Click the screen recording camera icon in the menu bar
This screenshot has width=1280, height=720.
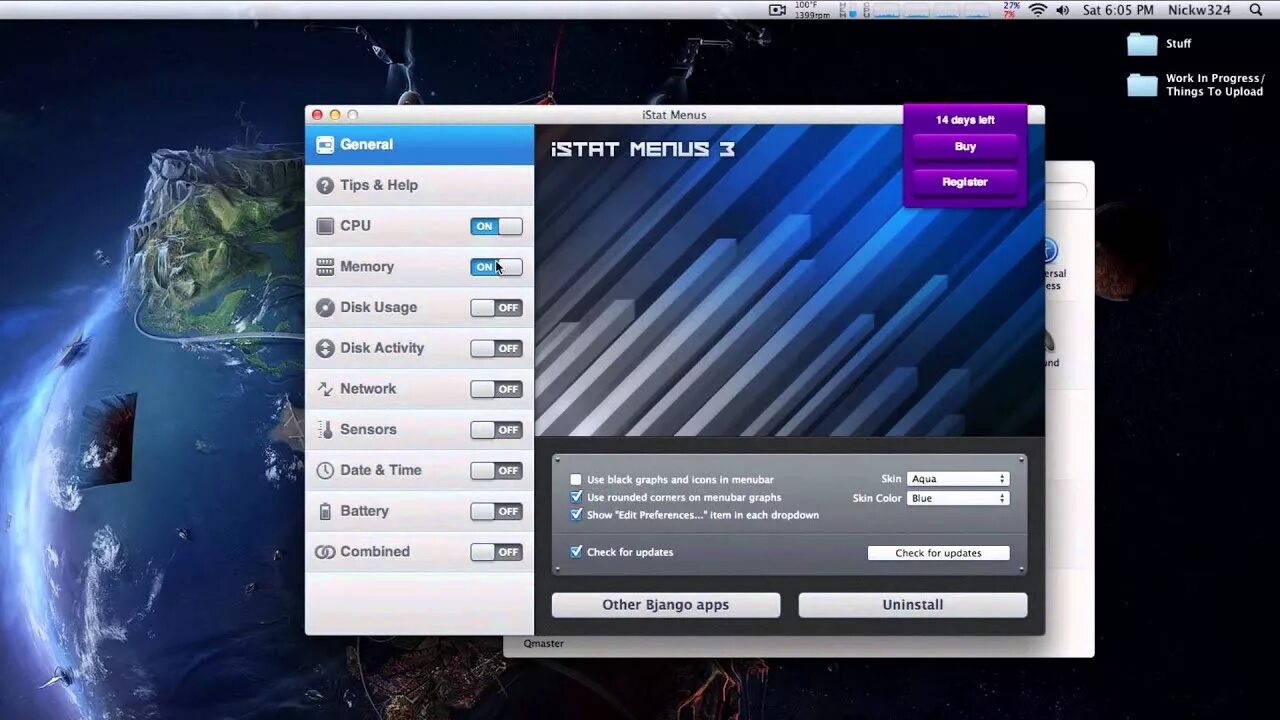click(777, 10)
